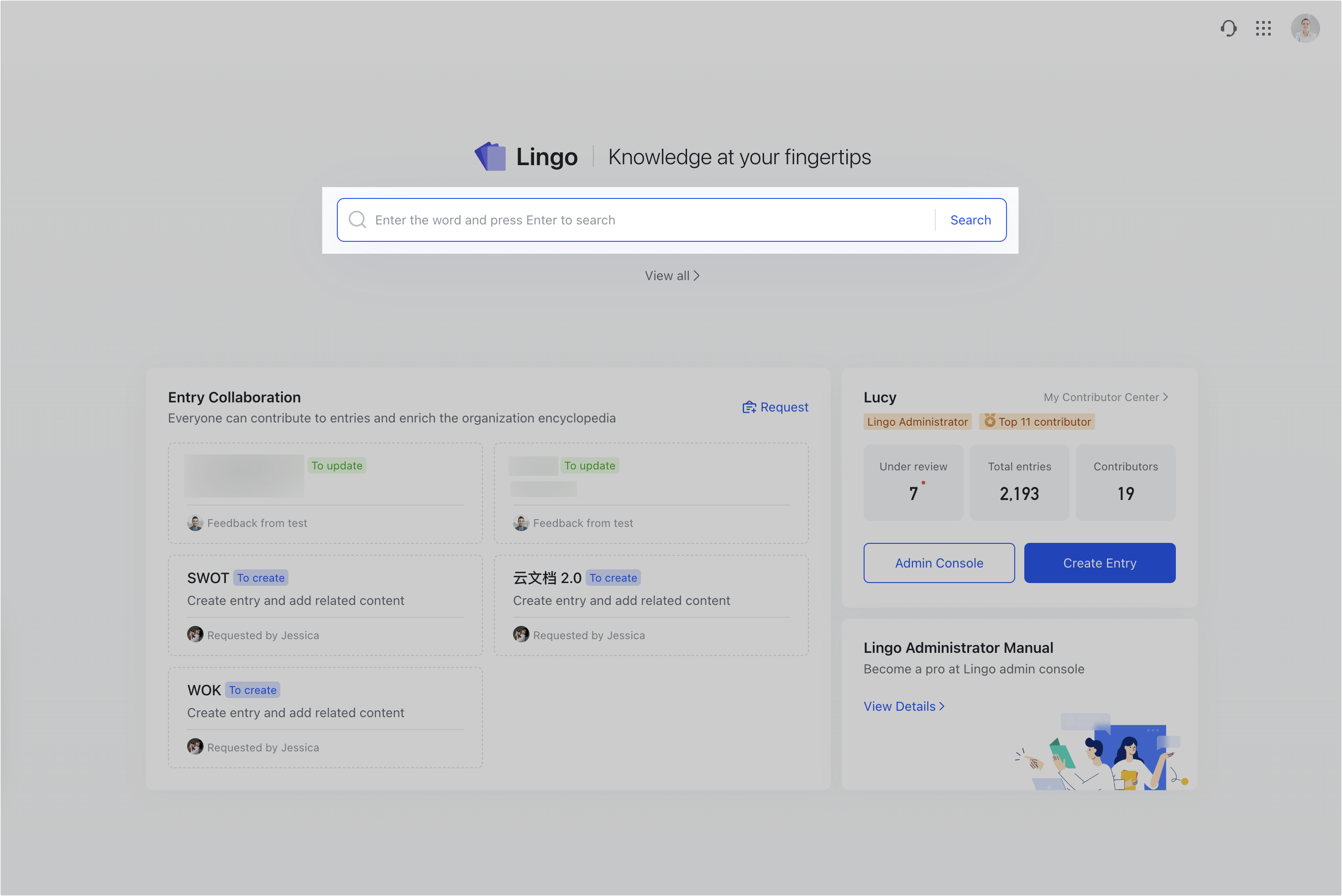Click the Lingo logo icon
This screenshot has width=1342, height=896.
[491, 156]
